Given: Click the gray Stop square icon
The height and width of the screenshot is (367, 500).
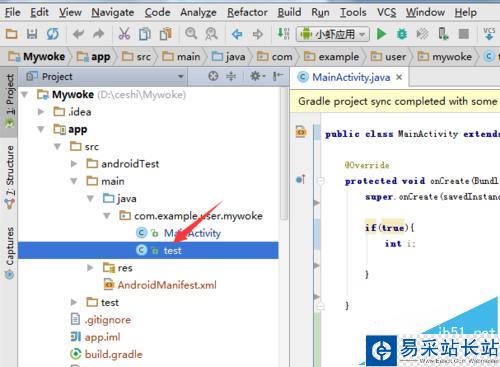Looking at the screenshot, I should pos(464,34).
